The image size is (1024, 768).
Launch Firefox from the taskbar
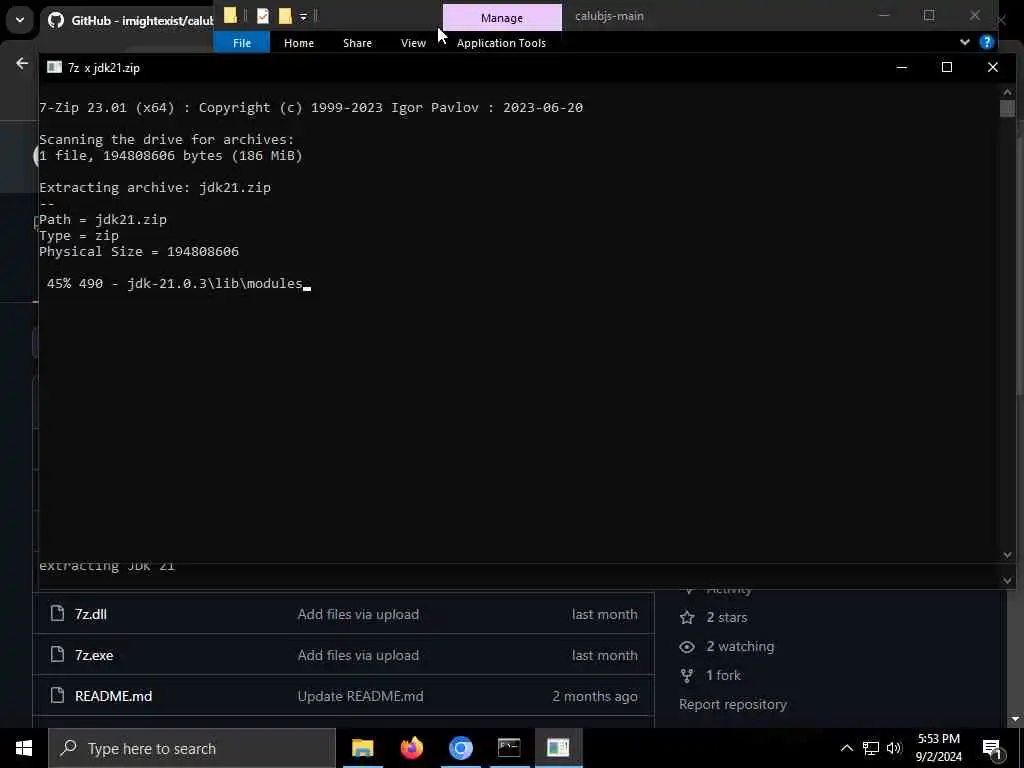(x=411, y=748)
